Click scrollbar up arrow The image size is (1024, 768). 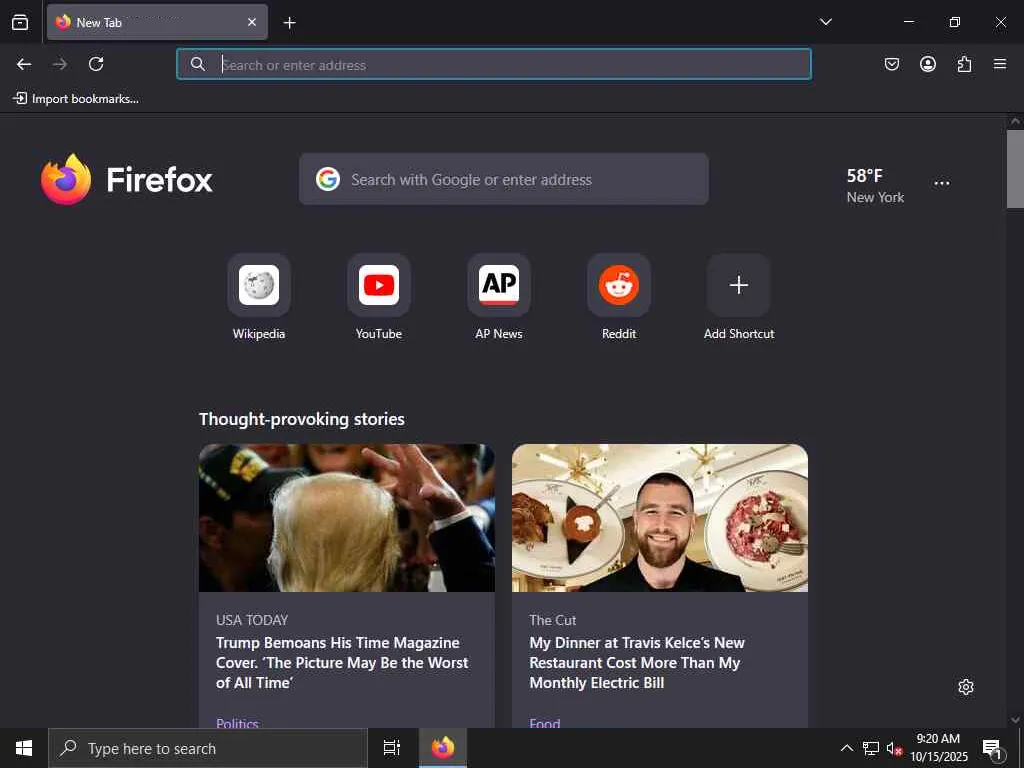tap(1015, 121)
